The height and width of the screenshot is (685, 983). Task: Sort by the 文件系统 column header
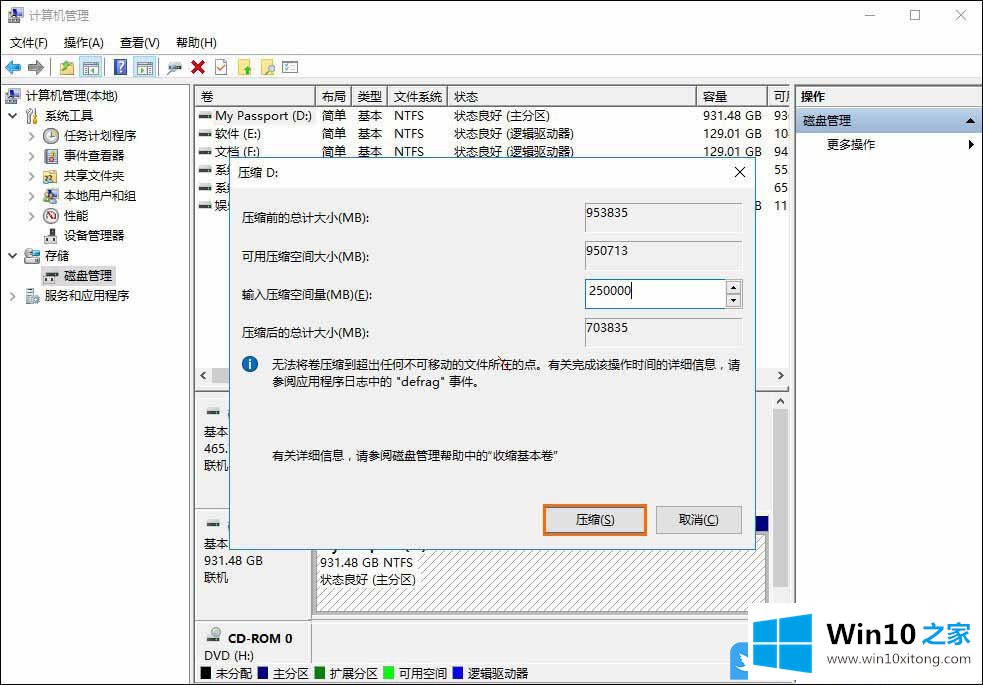click(x=418, y=97)
